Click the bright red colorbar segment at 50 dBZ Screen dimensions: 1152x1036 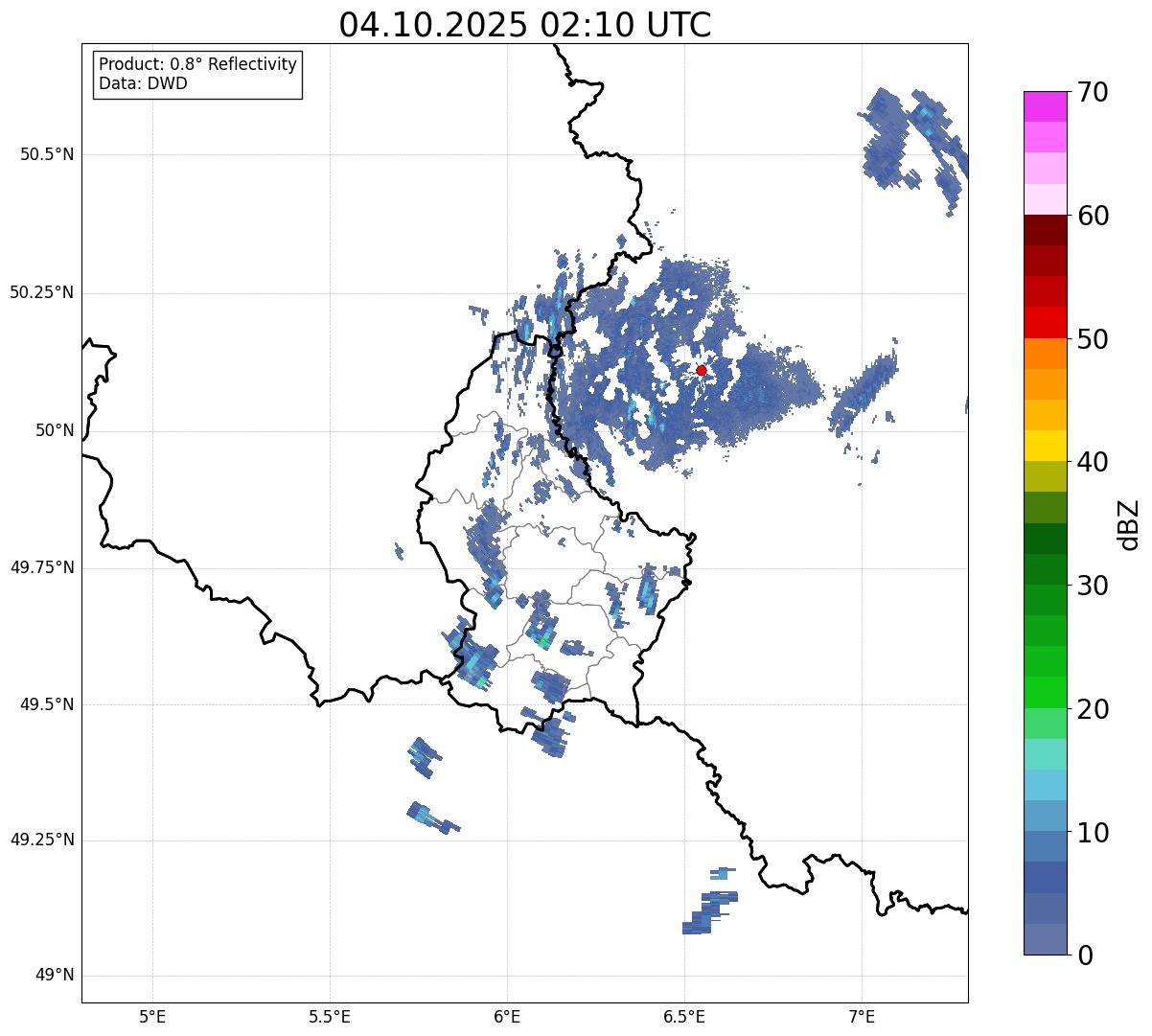[1045, 323]
